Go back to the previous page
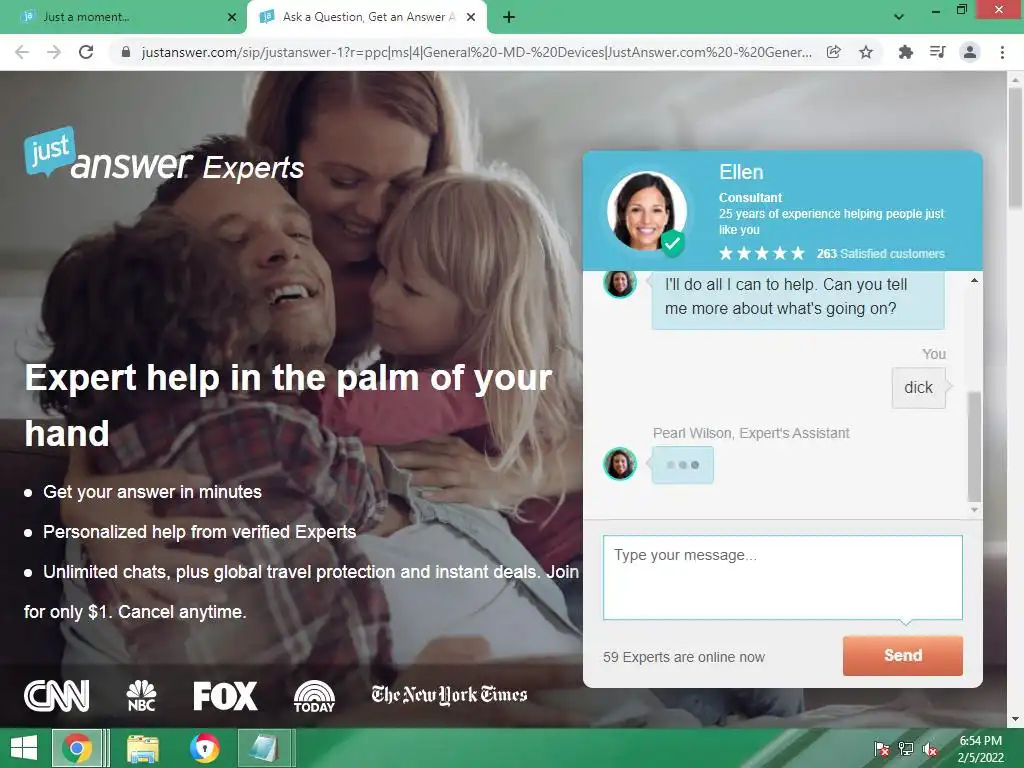Image resolution: width=1024 pixels, height=768 pixels. click(x=22, y=52)
